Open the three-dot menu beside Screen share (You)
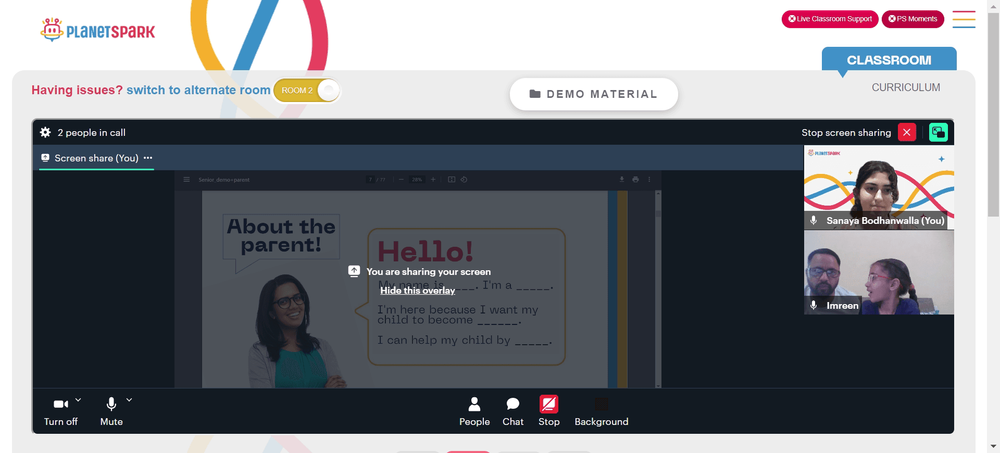1000x453 pixels. click(148, 158)
